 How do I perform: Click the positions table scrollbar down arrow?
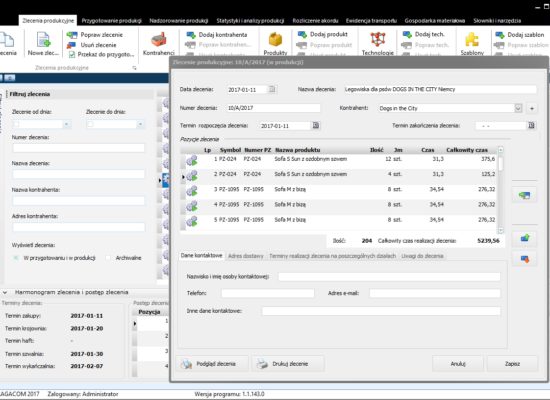click(x=501, y=231)
